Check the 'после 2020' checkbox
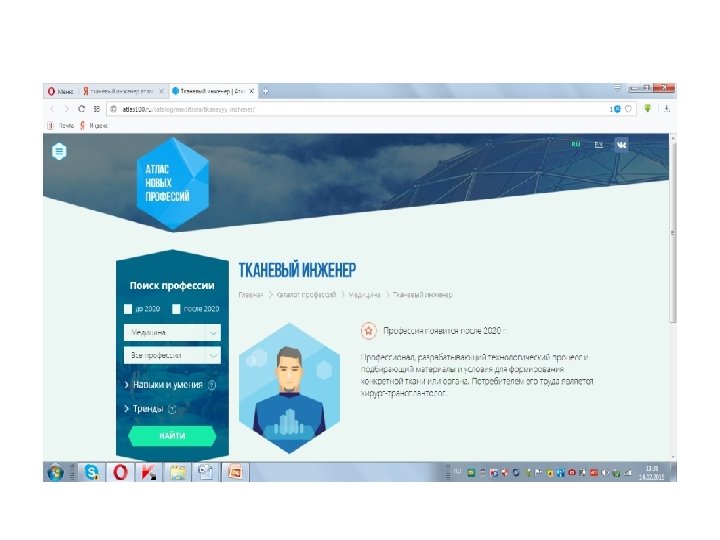The height and width of the screenshot is (540, 720). (176, 309)
